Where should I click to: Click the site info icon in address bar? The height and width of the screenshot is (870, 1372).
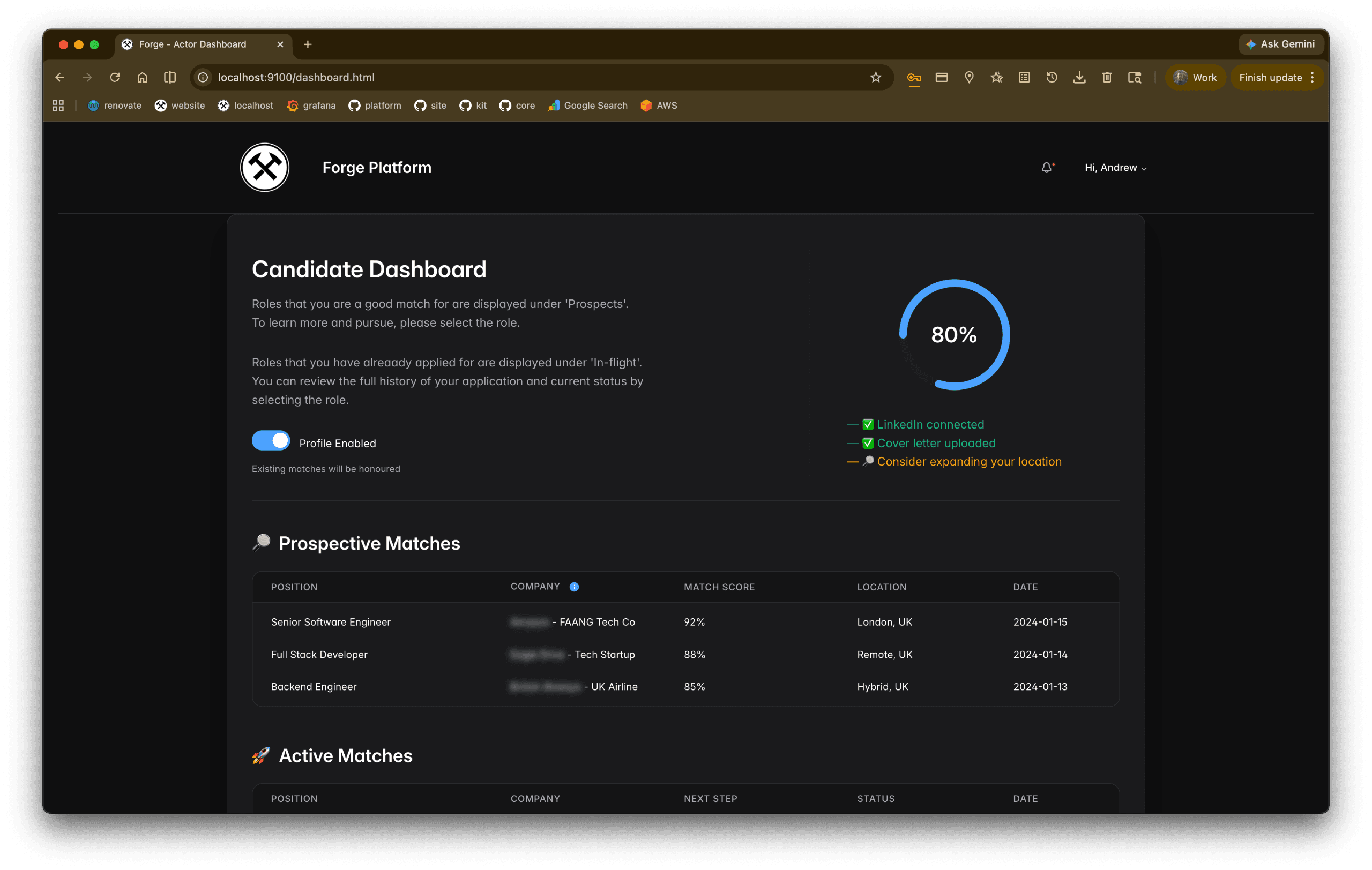coord(203,78)
